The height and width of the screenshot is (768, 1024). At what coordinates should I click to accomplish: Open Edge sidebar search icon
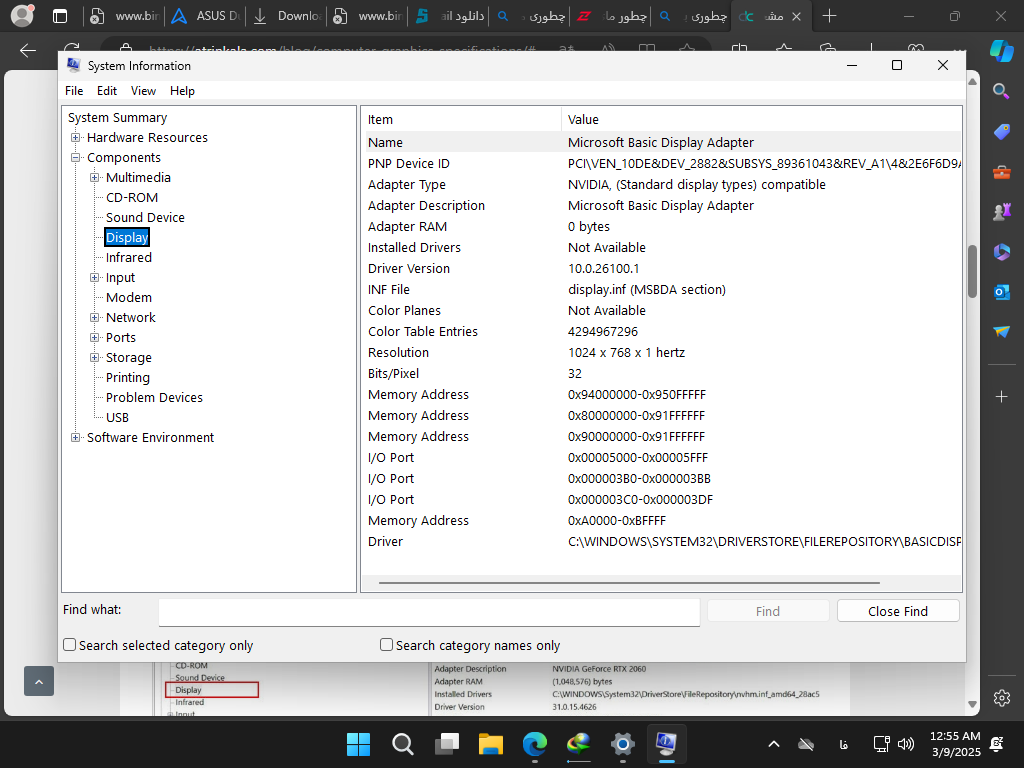(1001, 91)
